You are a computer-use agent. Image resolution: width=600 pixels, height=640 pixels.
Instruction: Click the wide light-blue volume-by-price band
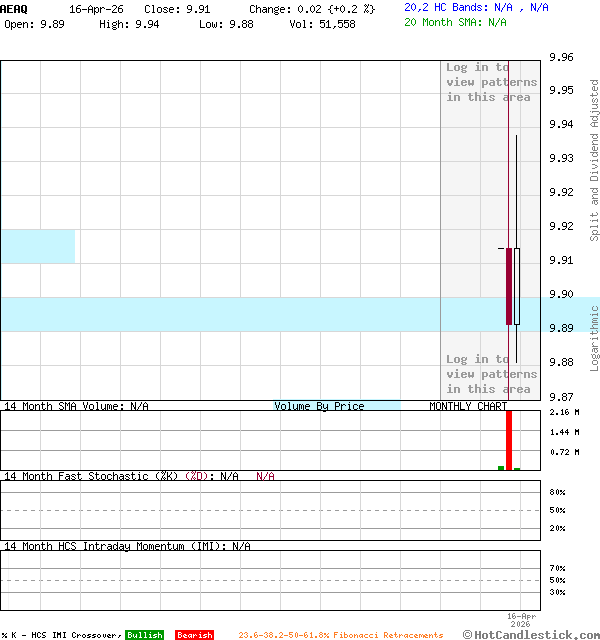point(220,314)
